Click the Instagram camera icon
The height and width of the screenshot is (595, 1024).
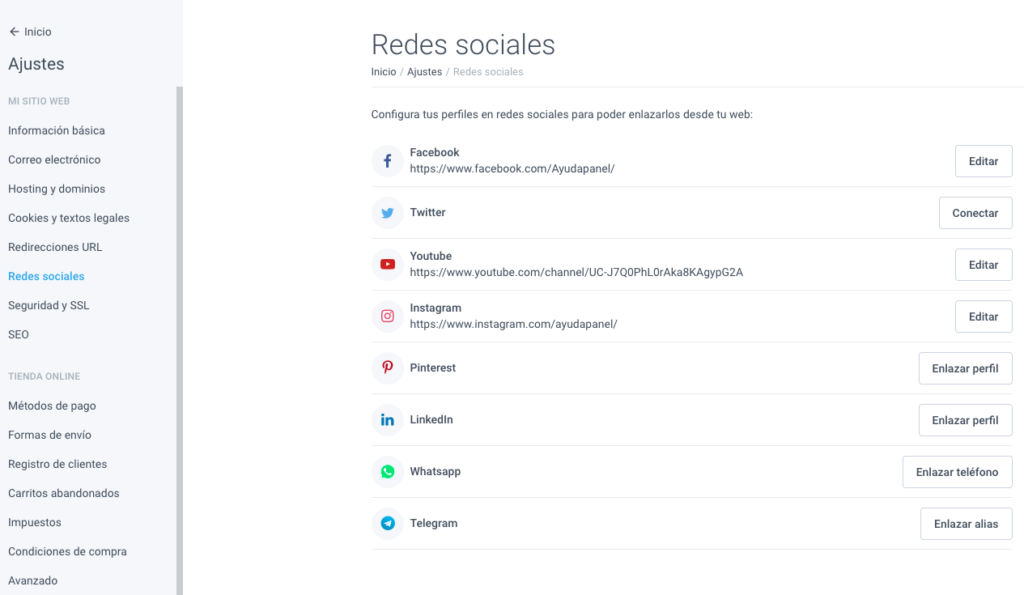(x=387, y=316)
